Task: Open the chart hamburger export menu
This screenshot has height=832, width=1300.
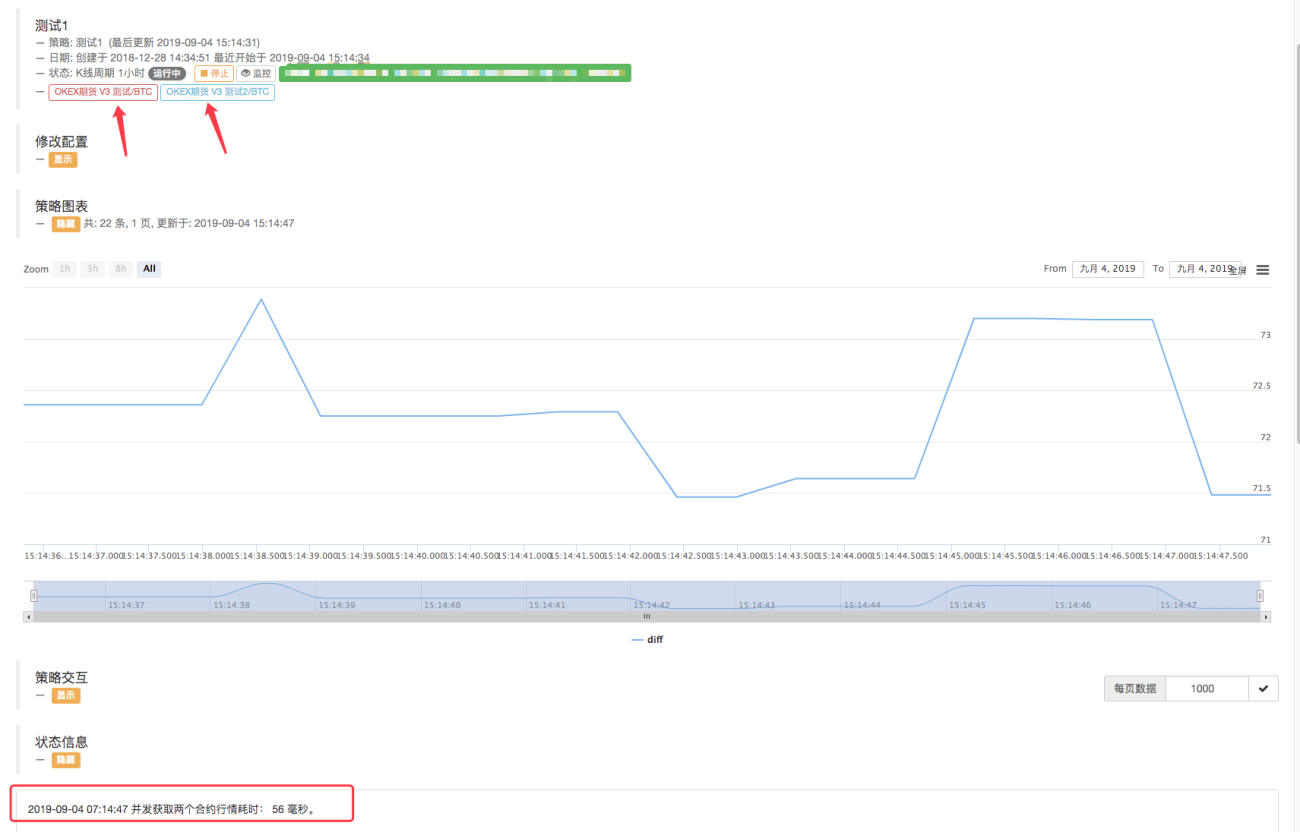Action: pyautogui.click(x=1263, y=270)
